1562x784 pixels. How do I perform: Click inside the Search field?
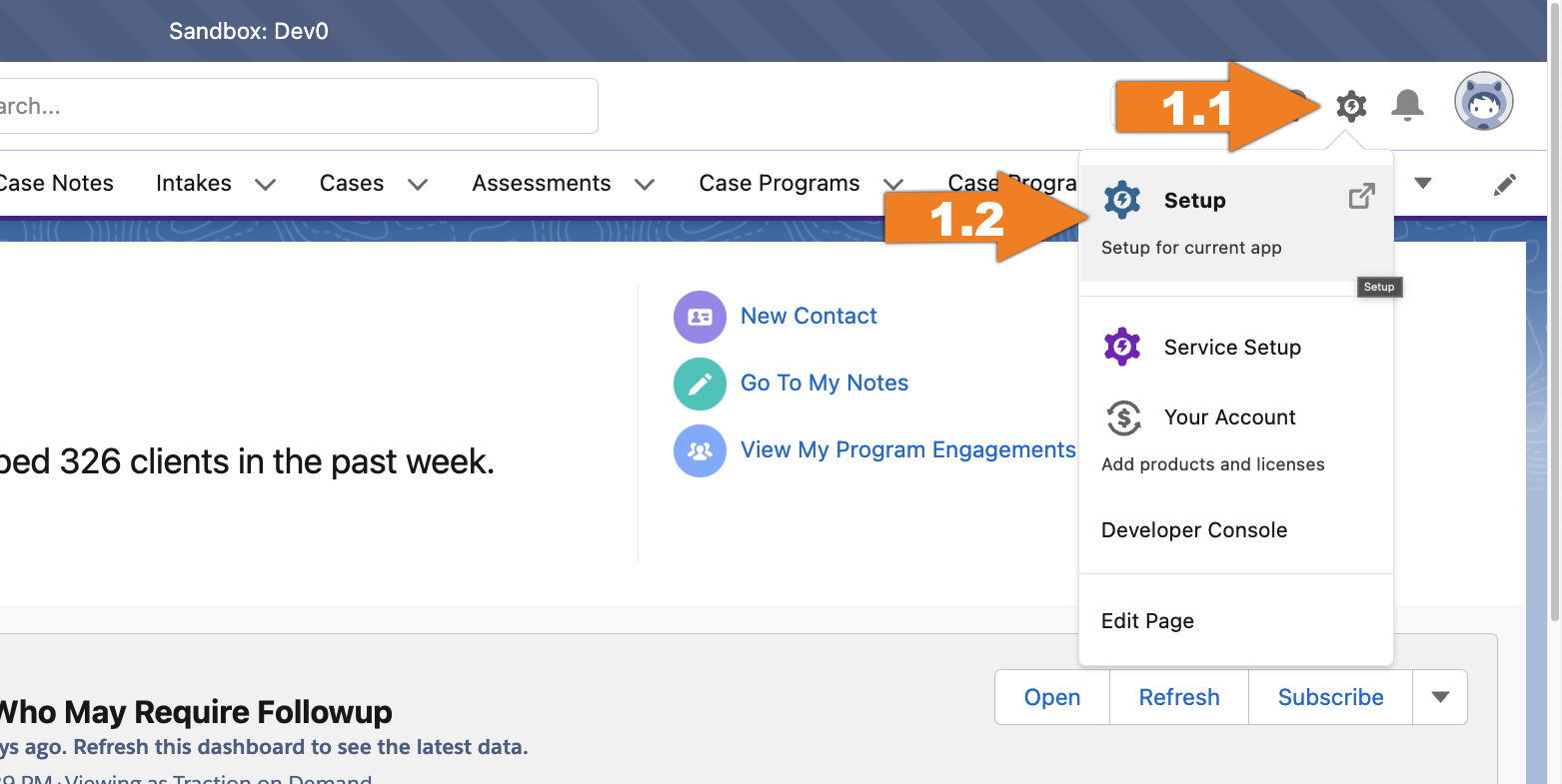300,105
